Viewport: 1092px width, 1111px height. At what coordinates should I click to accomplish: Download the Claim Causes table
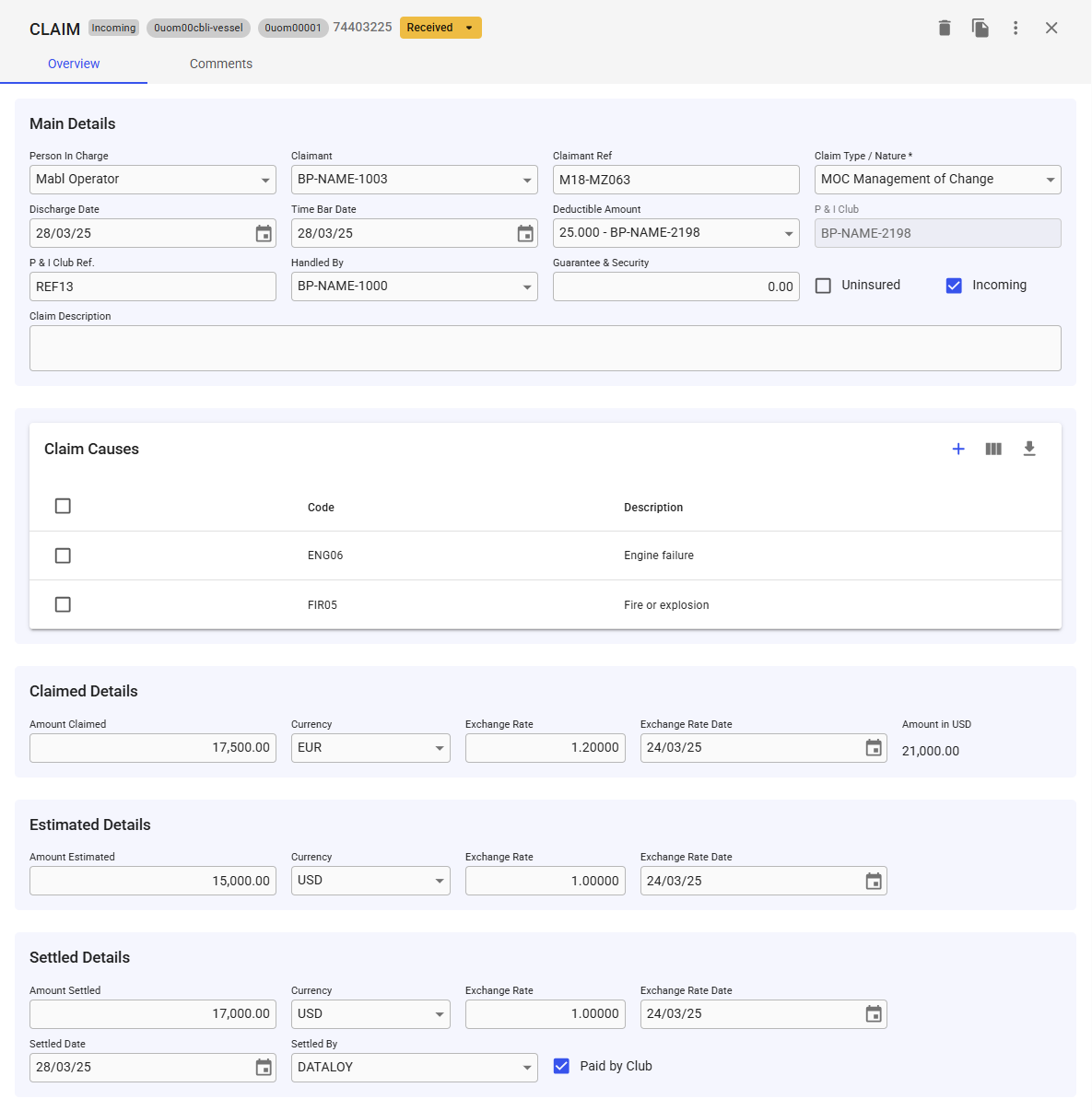(1029, 449)
